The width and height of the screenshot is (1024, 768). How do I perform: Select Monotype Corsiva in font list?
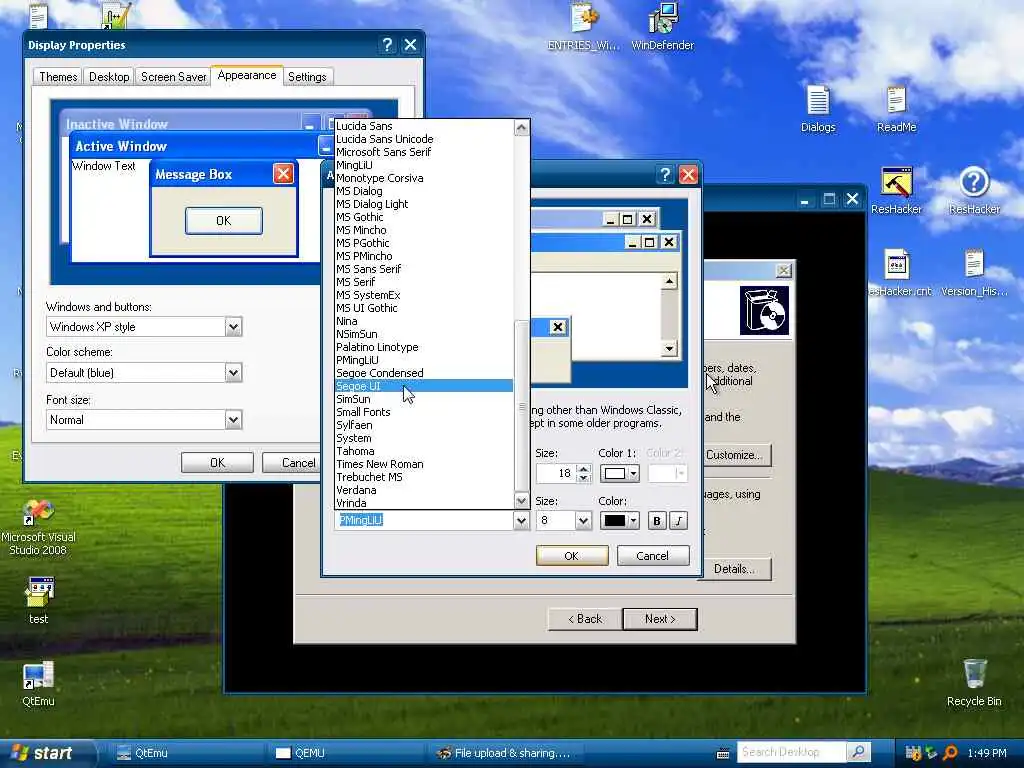(x=423, y=178)
